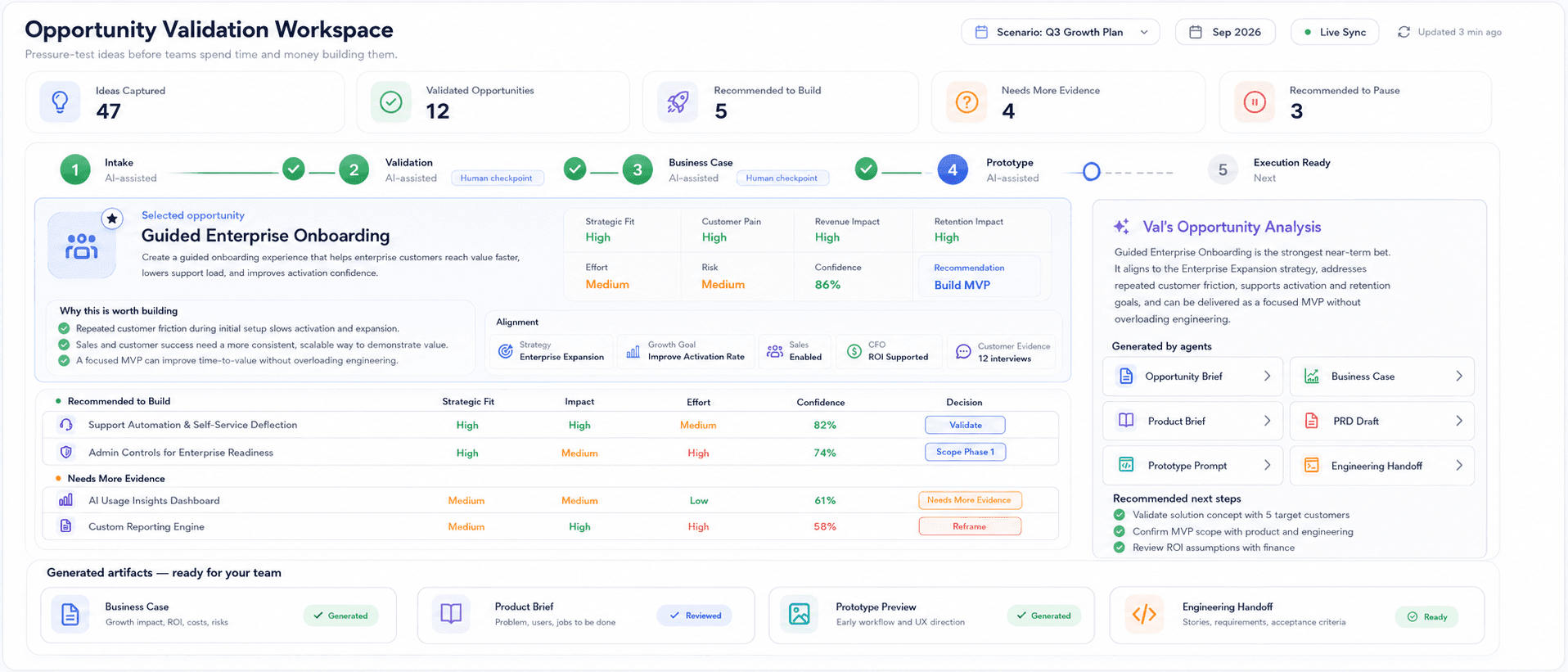Screen dimensions: 1568x672
Task: Expand the Opportunity Brief agent output
Action: click(x=1192, y=377)
